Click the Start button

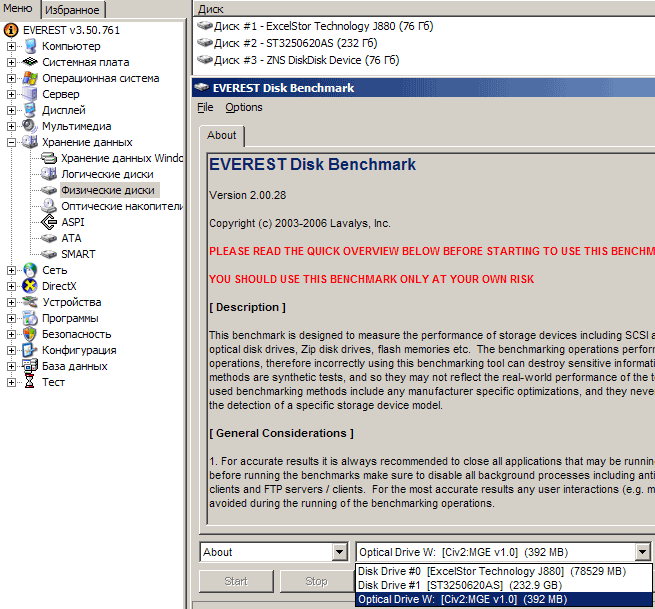pos(236,581)
